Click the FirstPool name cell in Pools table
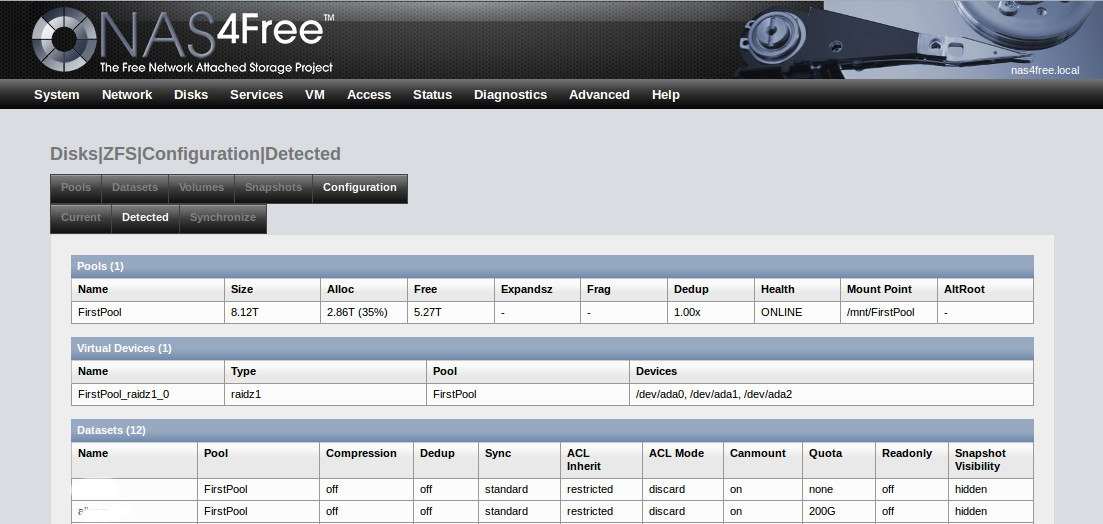Image resolution: width=1103 pixels, height=524 pixels. tap(100, 312)
